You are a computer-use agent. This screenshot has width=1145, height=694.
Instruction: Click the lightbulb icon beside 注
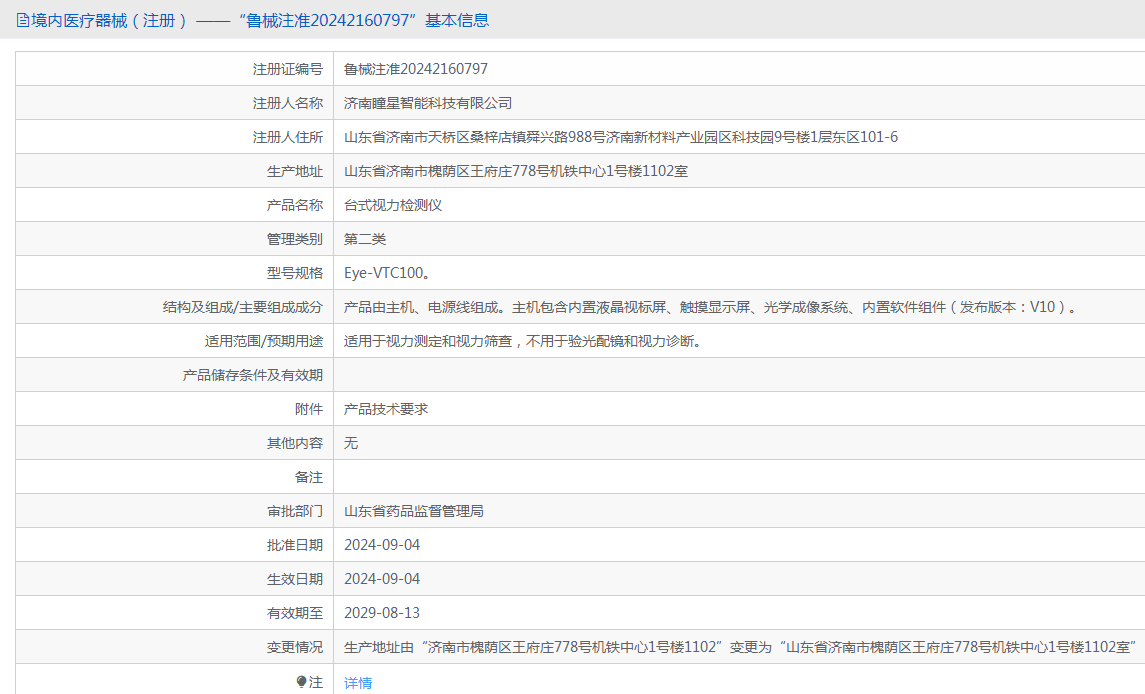click(x=302, y=682)
